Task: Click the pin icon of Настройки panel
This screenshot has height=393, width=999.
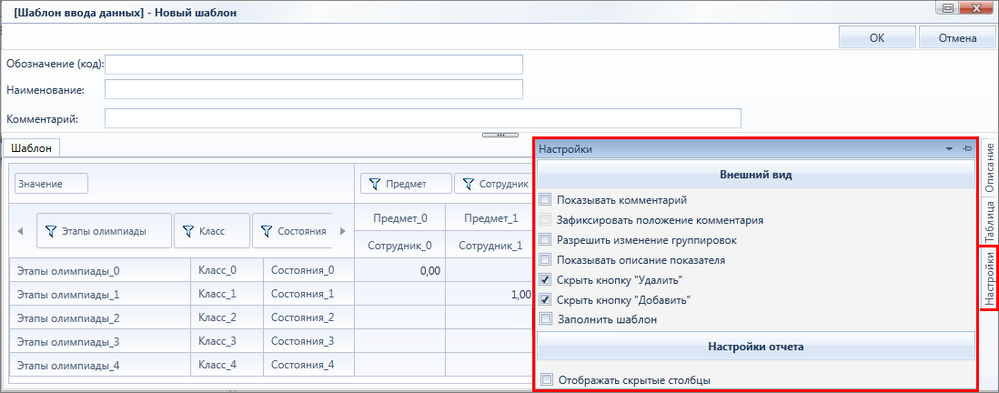Action: [x=967, y=149]
